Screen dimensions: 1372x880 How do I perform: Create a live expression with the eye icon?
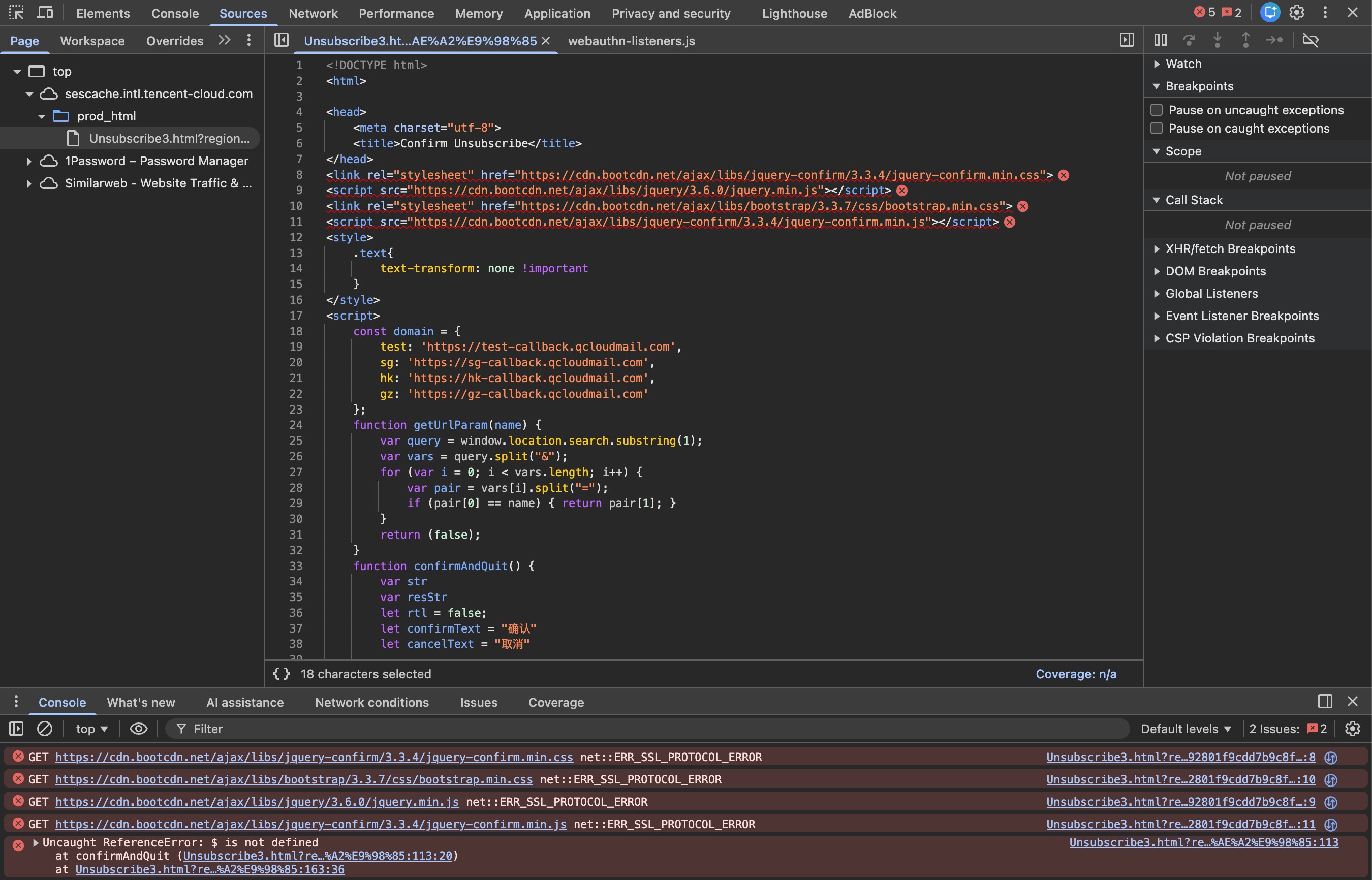138,729
